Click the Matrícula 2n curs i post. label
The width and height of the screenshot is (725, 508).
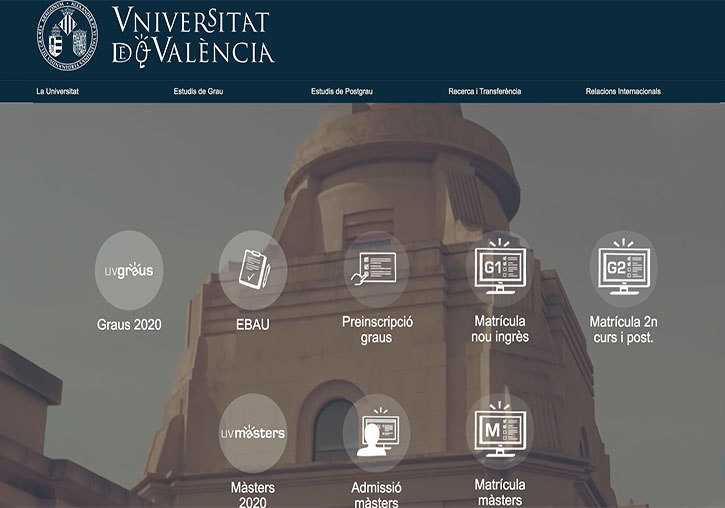(624, 330)
